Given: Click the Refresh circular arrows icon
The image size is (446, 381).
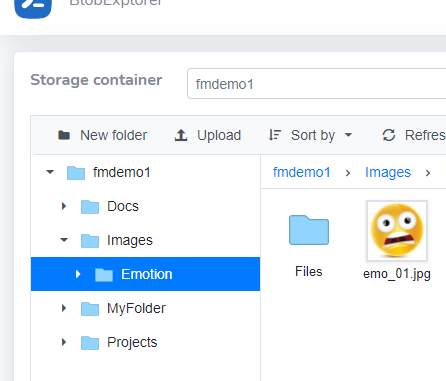Looking at the screenshot, I should (x=389, y=135).
